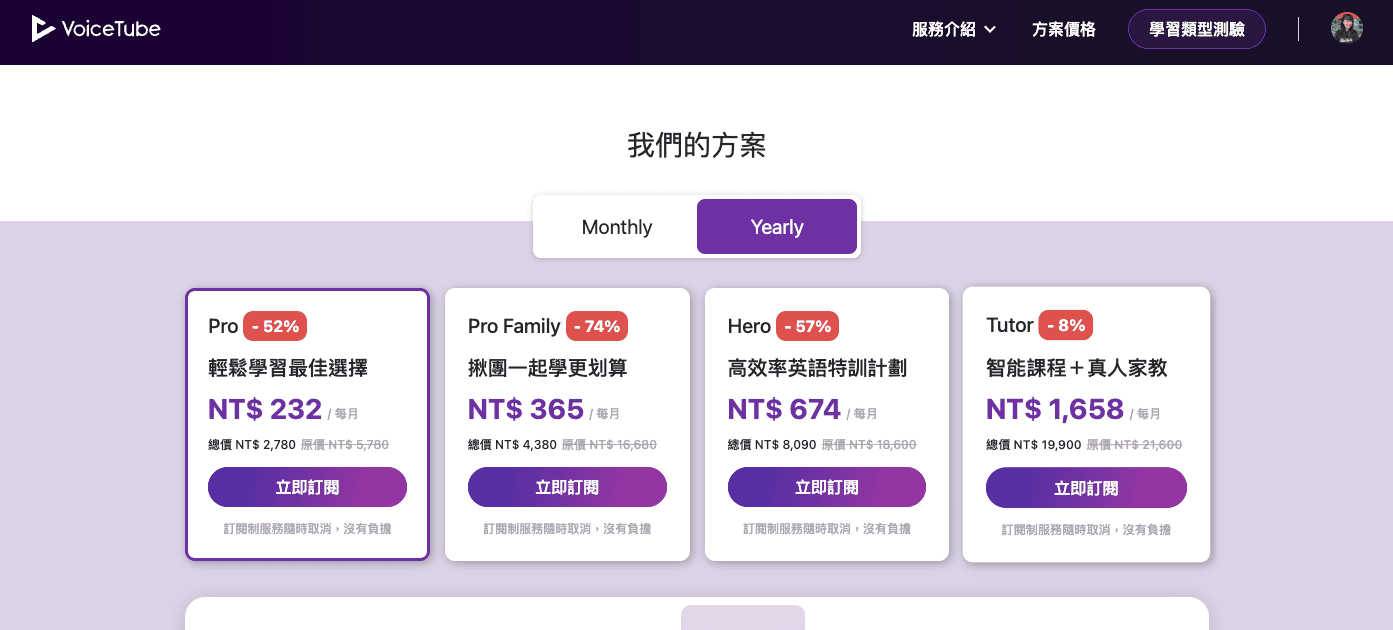Click the strikethrough 原價 NT$ 21,600 text
The image size is (1393, 630).
coord(1134,445)
